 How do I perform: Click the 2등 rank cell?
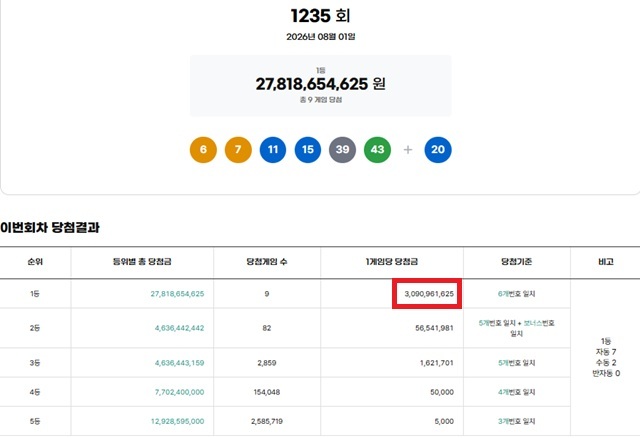click(x=35, y=328)
